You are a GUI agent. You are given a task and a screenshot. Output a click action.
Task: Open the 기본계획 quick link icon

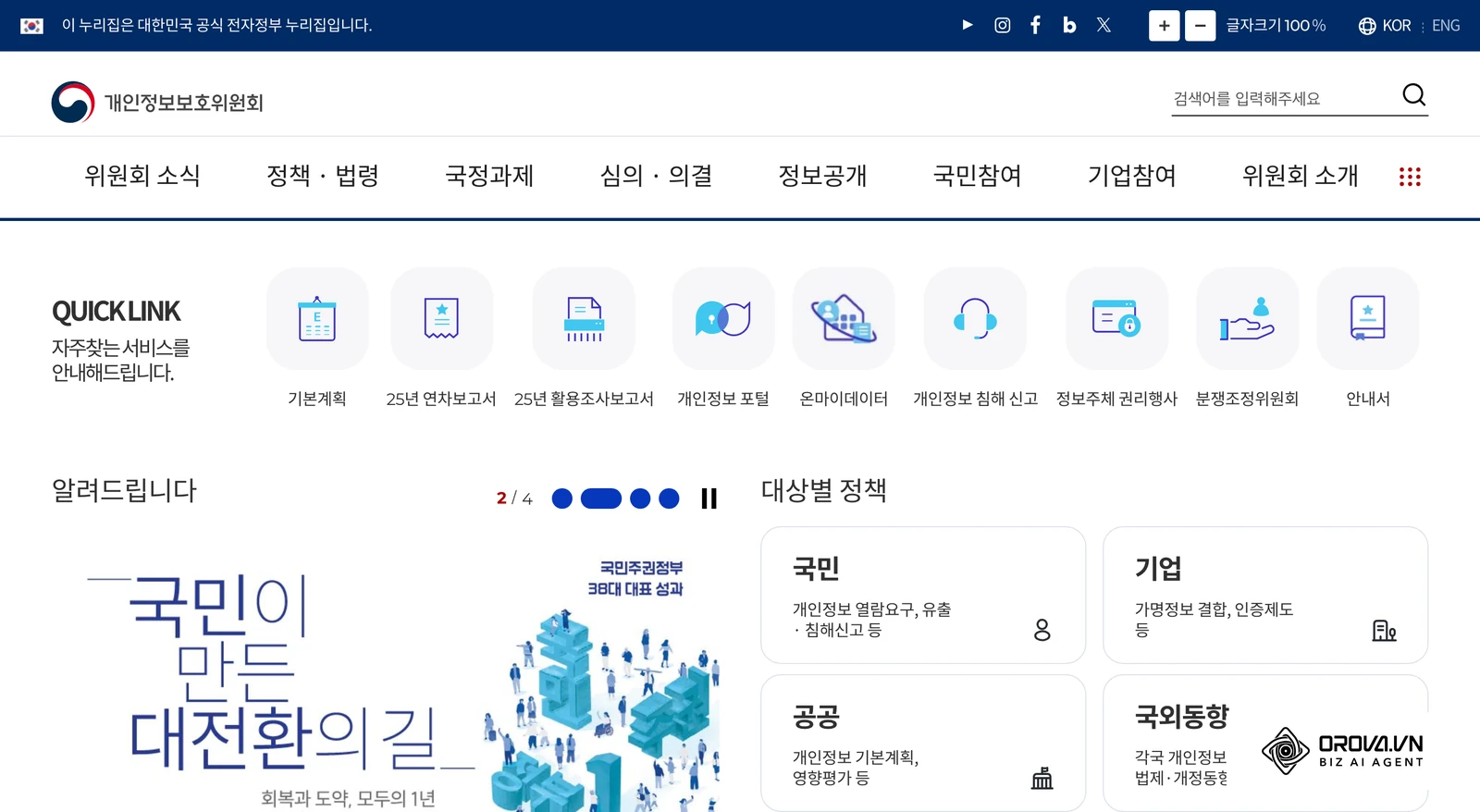coord(317,319)
